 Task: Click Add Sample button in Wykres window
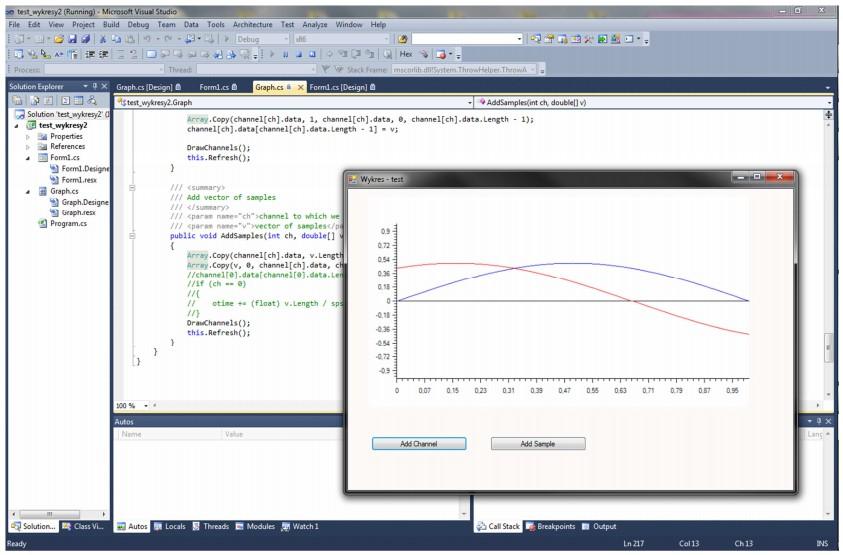[x=538, y=444]
